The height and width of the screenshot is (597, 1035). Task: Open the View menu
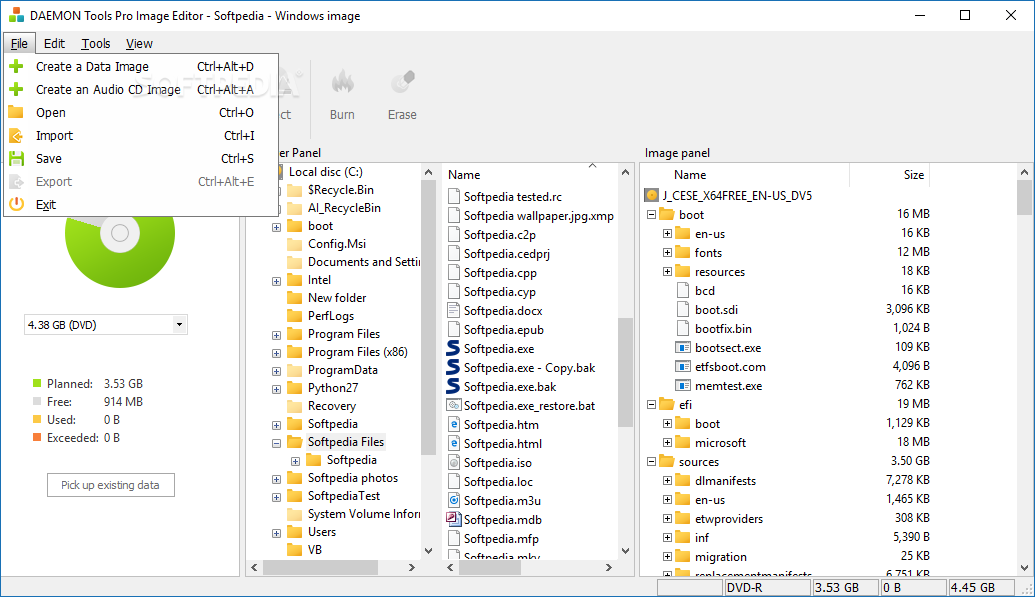(139, 44)
